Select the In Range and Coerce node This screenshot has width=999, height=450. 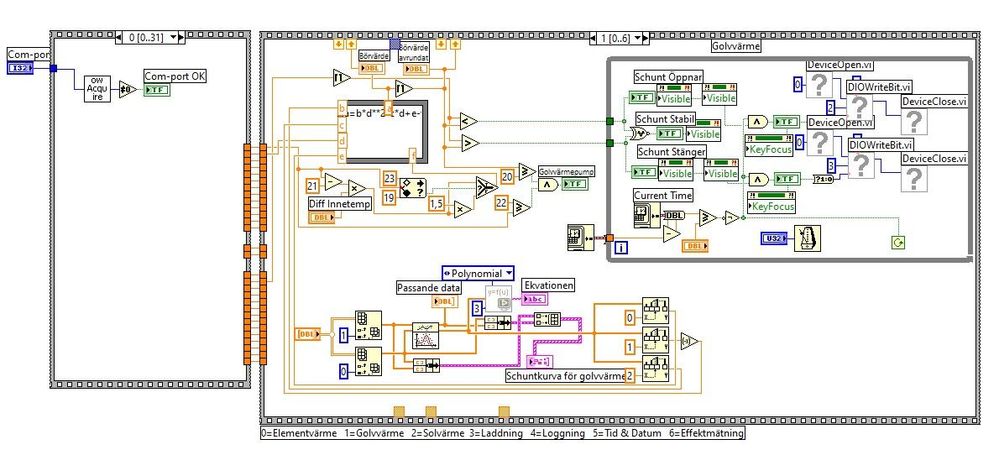(413, 188)
